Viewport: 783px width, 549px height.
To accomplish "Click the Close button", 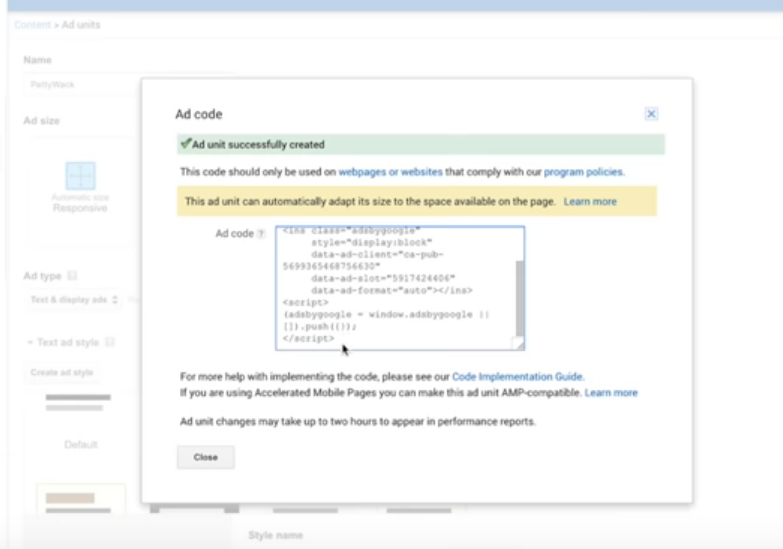I will (206, 457).
